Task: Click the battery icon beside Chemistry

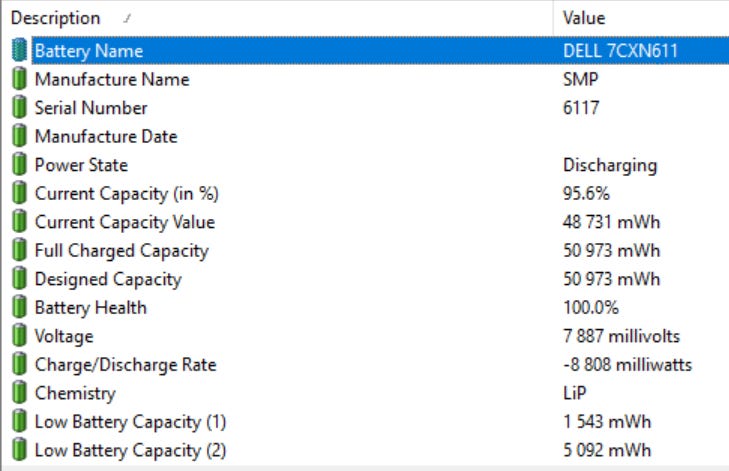Action: 19,394
